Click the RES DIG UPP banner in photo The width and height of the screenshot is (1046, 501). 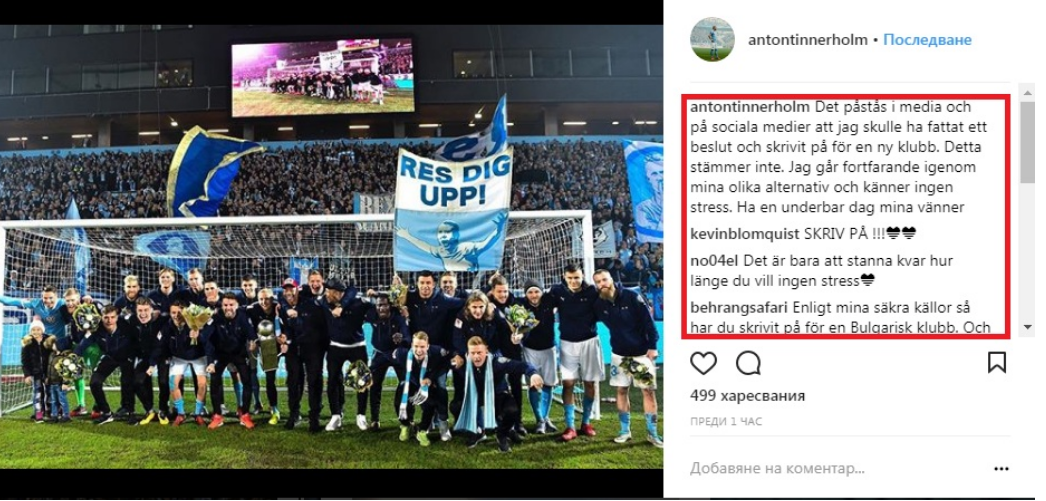pos(454,179)
